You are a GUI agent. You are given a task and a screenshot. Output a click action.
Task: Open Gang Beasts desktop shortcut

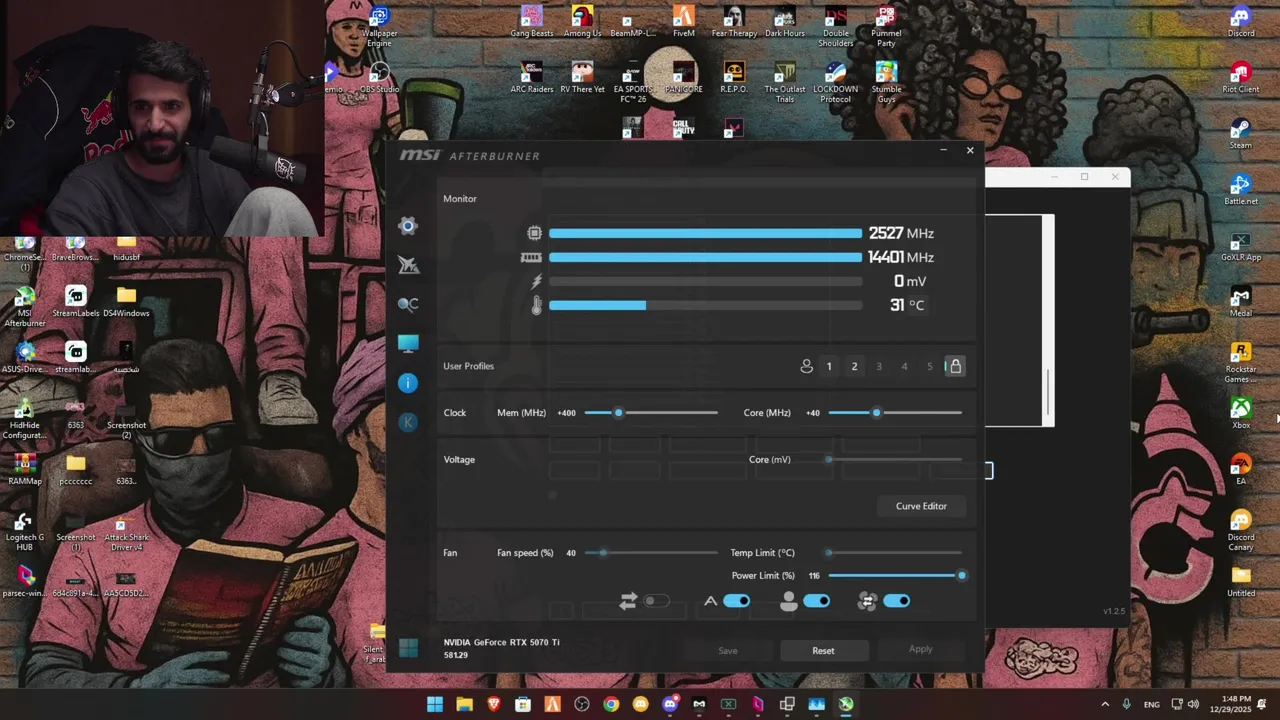pos(532,22)
